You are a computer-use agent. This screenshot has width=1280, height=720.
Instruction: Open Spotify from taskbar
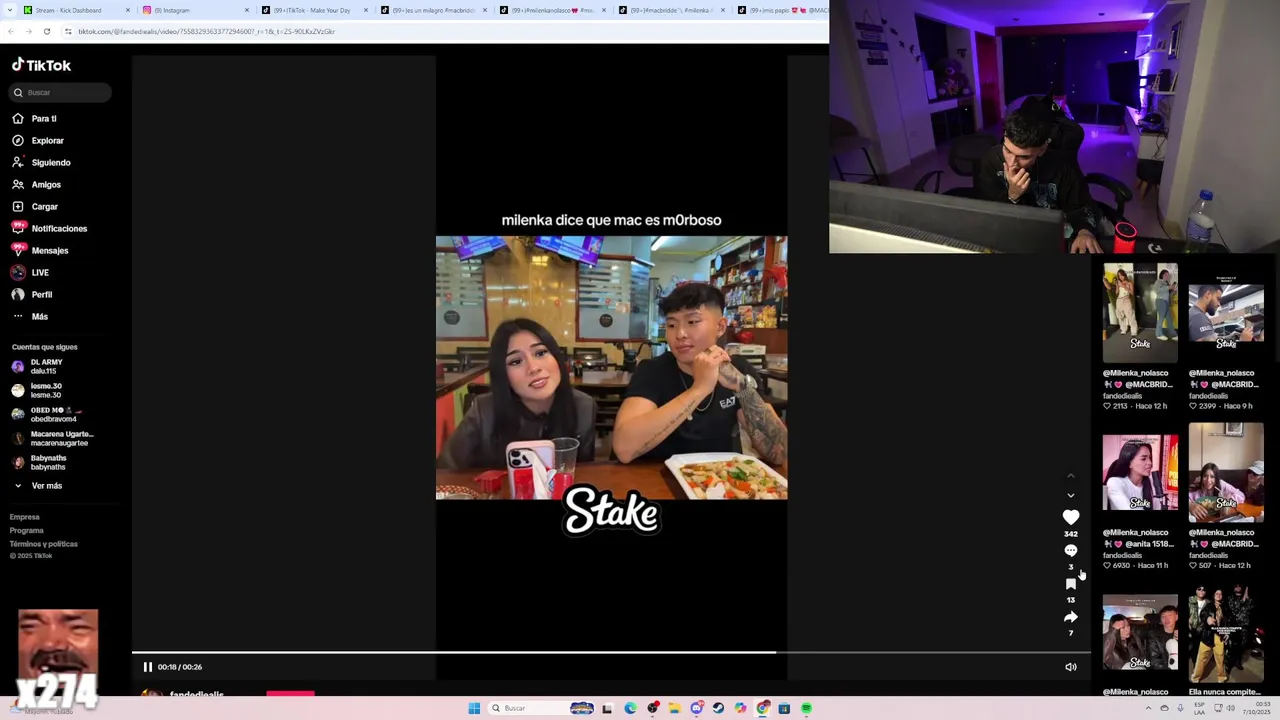(806, 708)
